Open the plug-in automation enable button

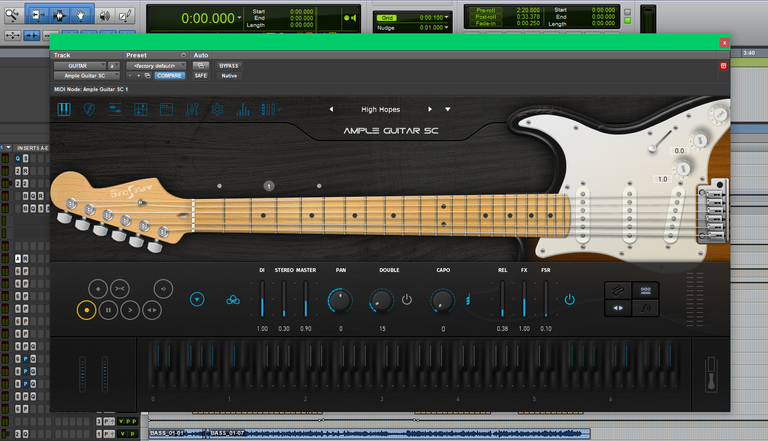click(x=201, y=66)
